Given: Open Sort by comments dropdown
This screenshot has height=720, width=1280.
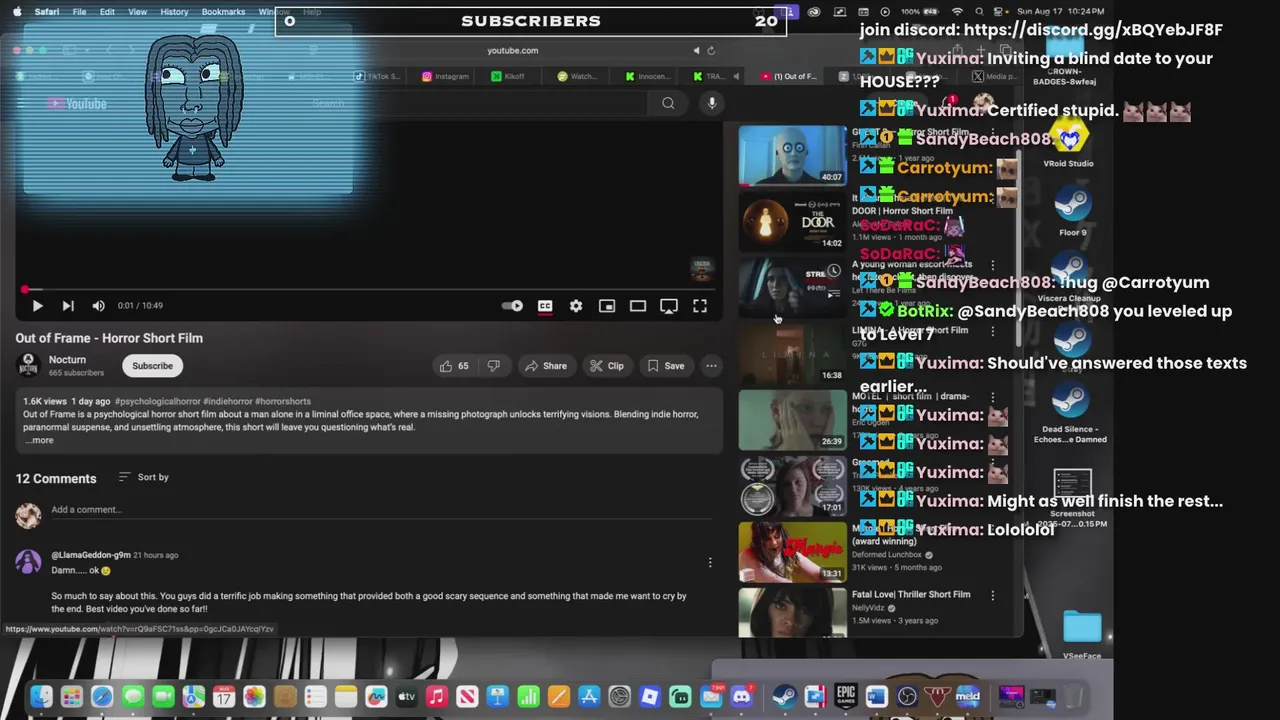Looking at the screenshot, I should (x=144, y=477).
